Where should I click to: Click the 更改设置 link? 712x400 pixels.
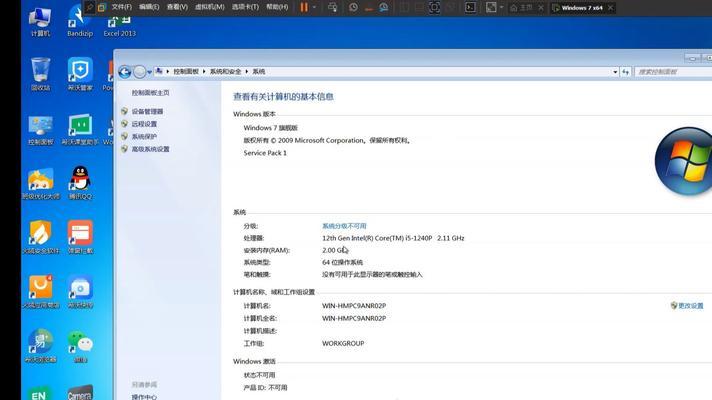690,306
